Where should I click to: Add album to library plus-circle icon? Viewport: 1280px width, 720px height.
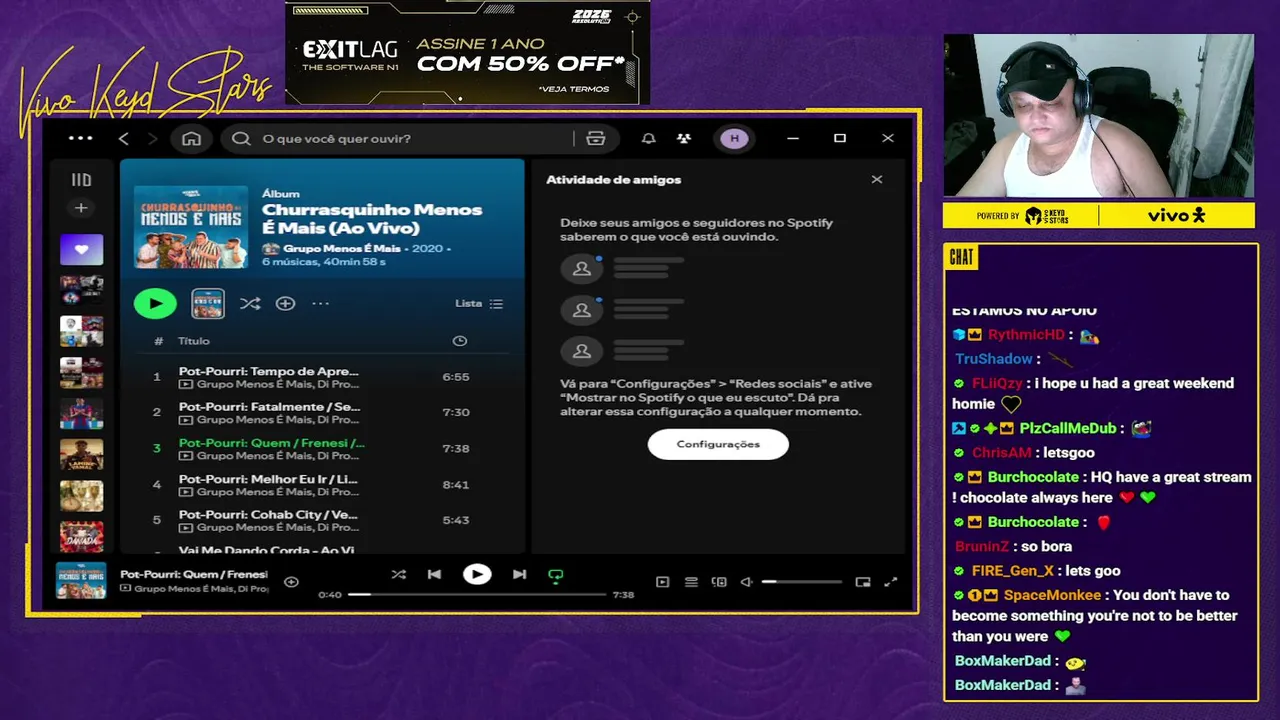click(285, 303)
